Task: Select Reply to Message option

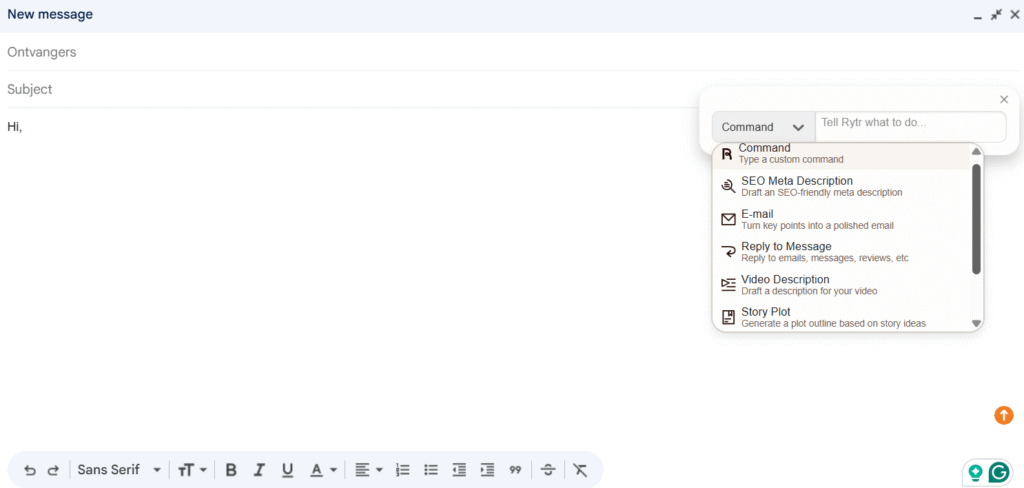Action: (842, 252)
